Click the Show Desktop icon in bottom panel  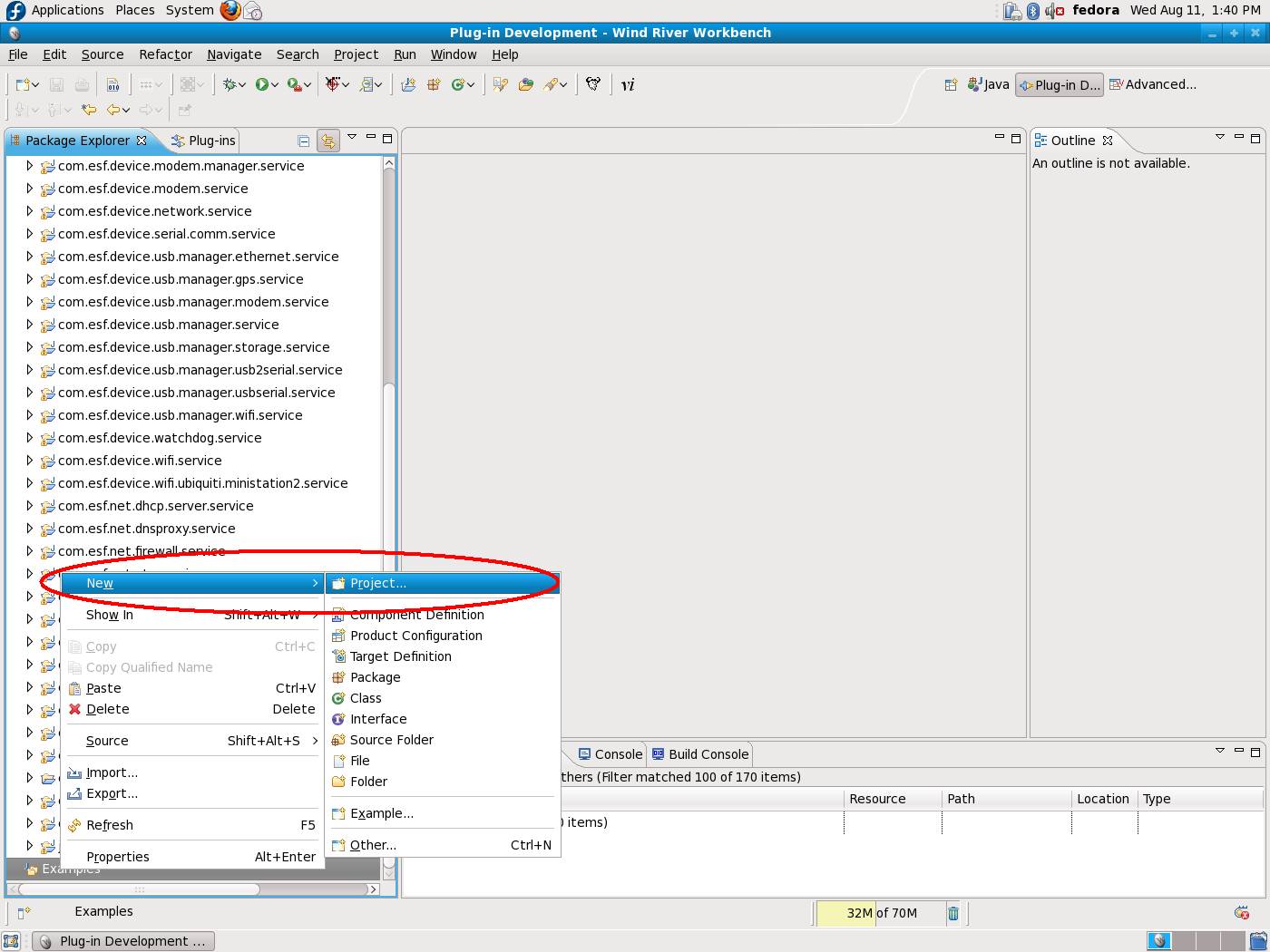11,941
